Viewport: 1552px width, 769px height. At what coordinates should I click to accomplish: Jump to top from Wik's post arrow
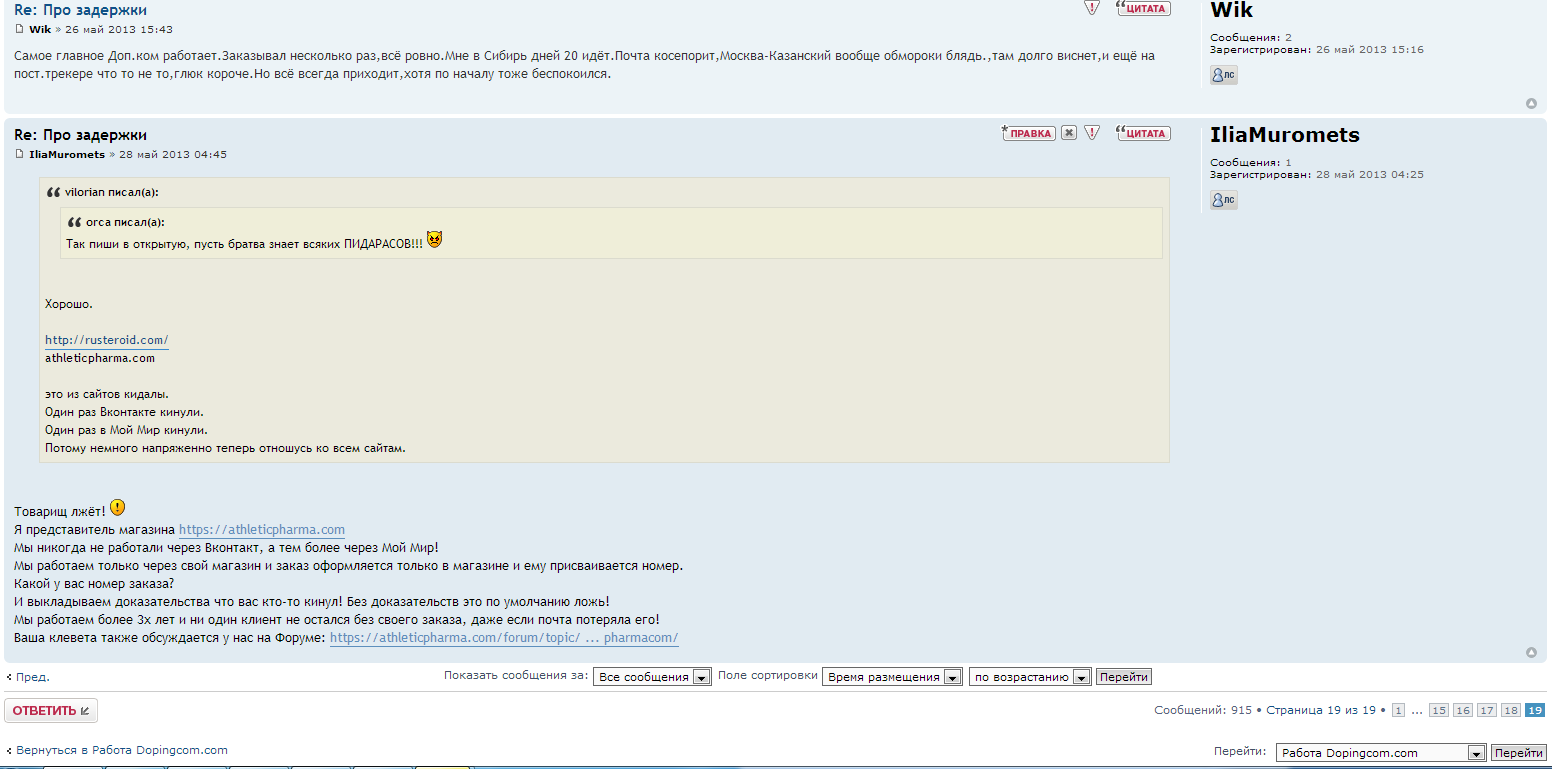[x=1531, y=103]
